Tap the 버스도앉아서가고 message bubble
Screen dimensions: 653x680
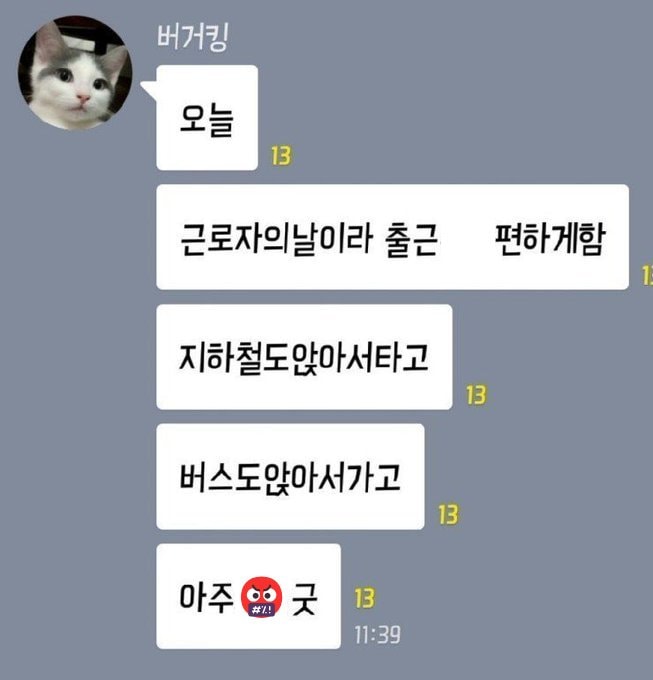tap(290, 477)
